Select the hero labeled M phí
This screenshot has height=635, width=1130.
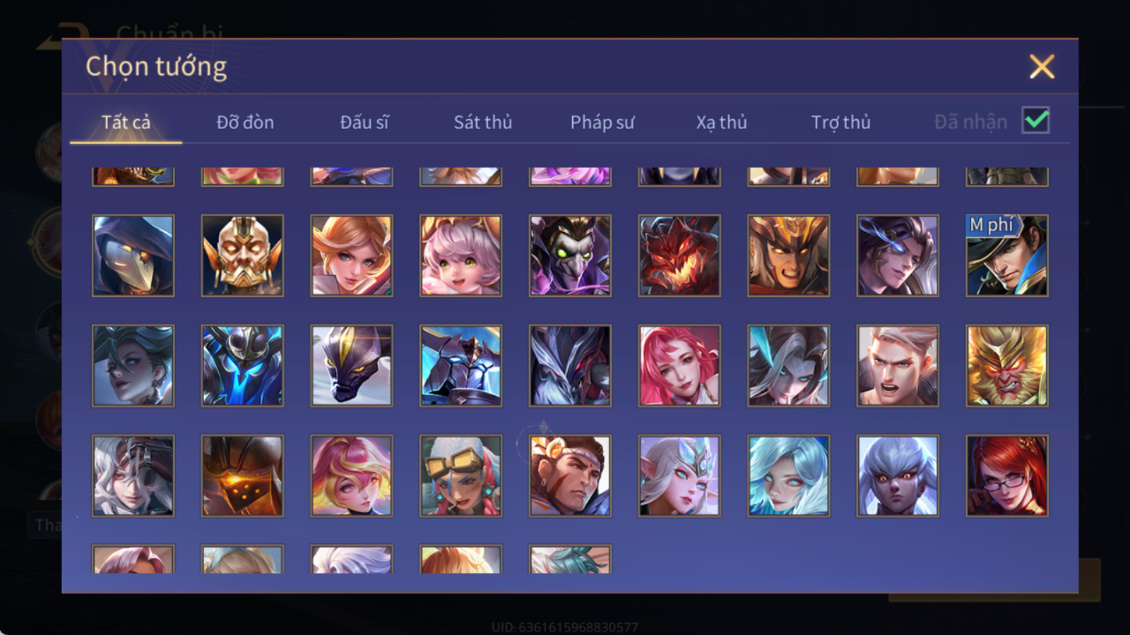1007,256
